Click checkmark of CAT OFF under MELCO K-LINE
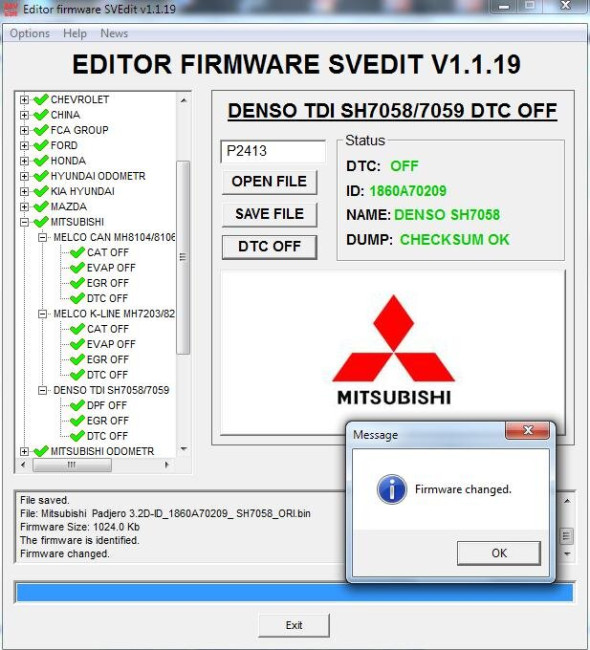This screenshot has width=590, height=650. [x=78, y=329]
